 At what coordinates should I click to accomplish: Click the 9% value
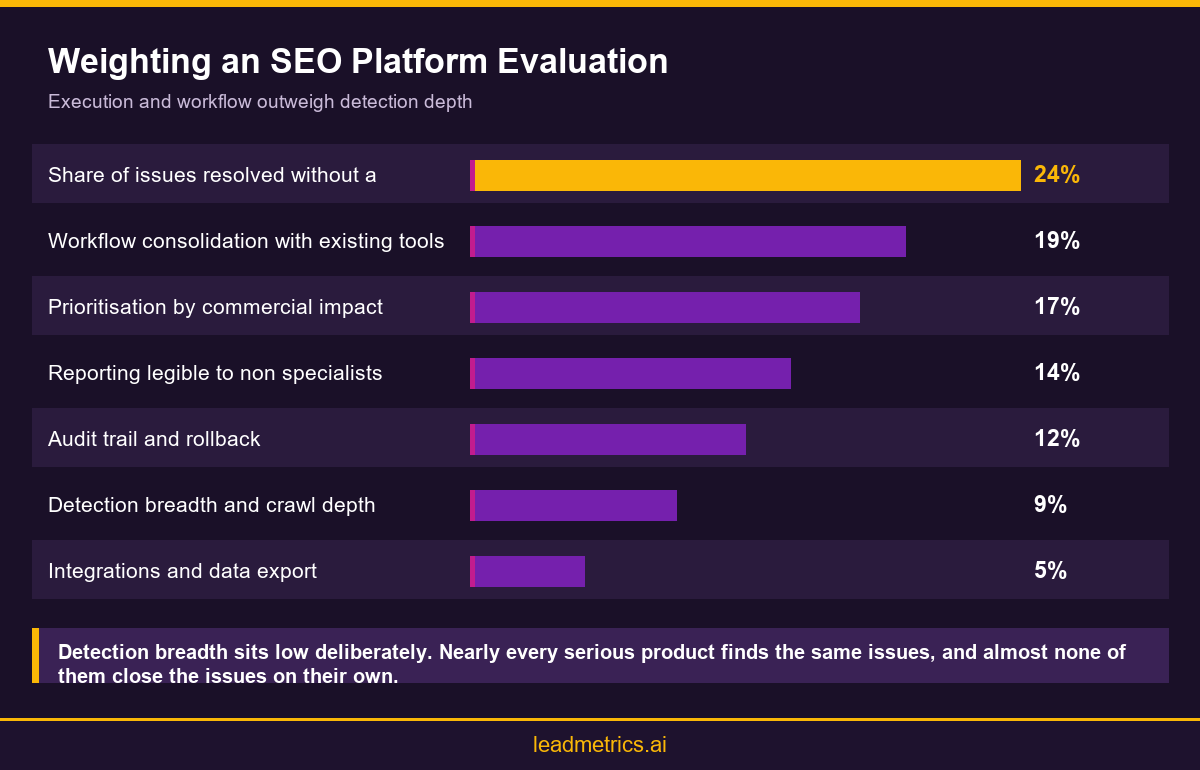click(1050, 505)
